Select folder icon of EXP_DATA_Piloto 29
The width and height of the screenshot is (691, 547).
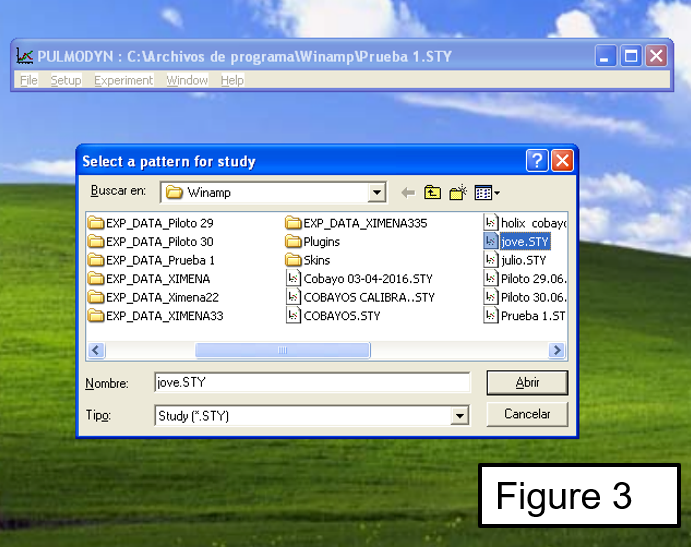96,223
